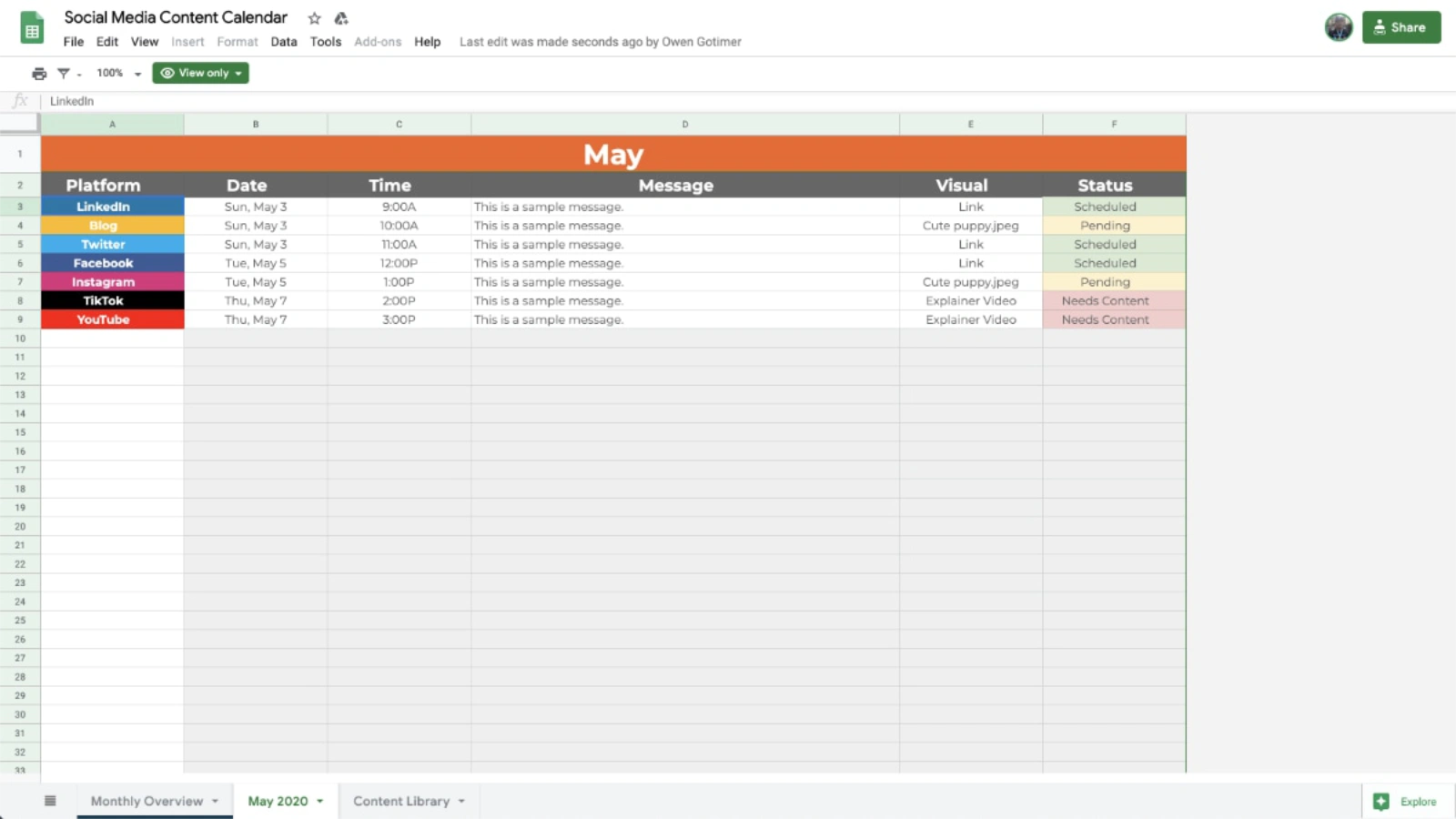Click the Explore button
This screenshot has height=819, width=1456.
click(x=1406, y=802)
